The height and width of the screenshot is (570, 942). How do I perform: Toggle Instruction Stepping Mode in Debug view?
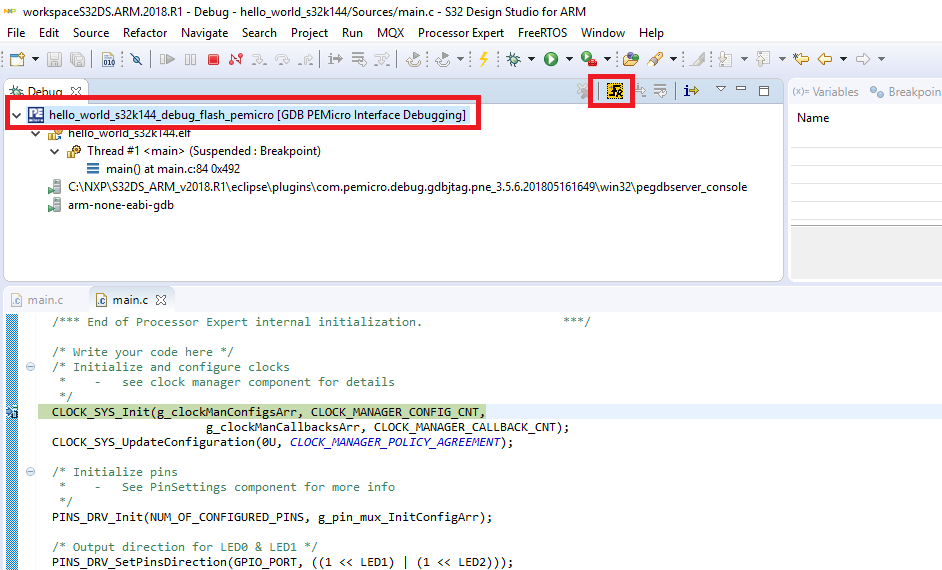tap(691, 91)
